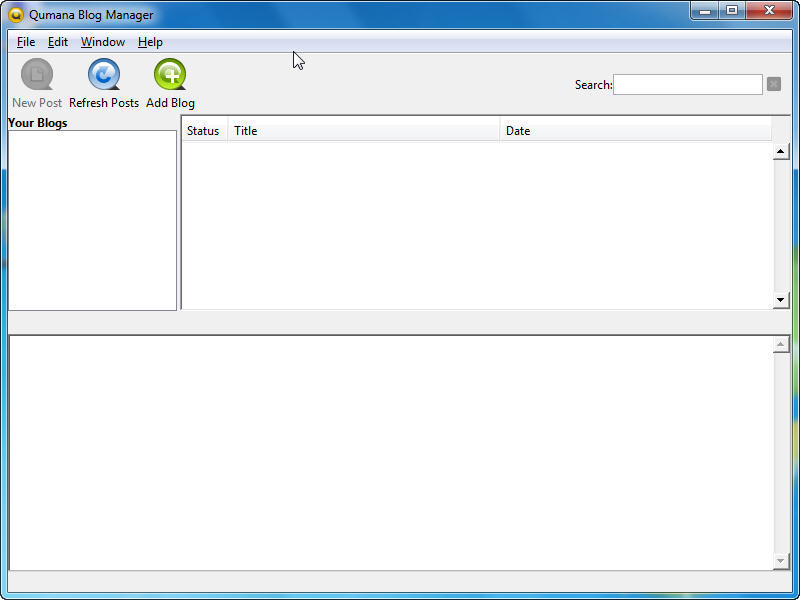This screenshot has width=800, height=600.
Task: Focus the Search text field
Action: (687, 85)
